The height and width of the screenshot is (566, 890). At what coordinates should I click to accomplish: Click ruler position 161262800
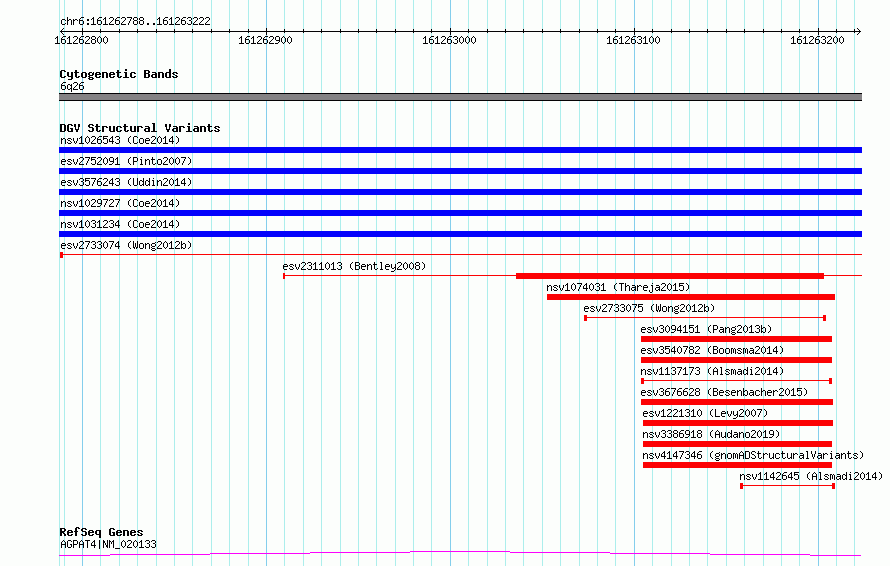pos(81,40)
